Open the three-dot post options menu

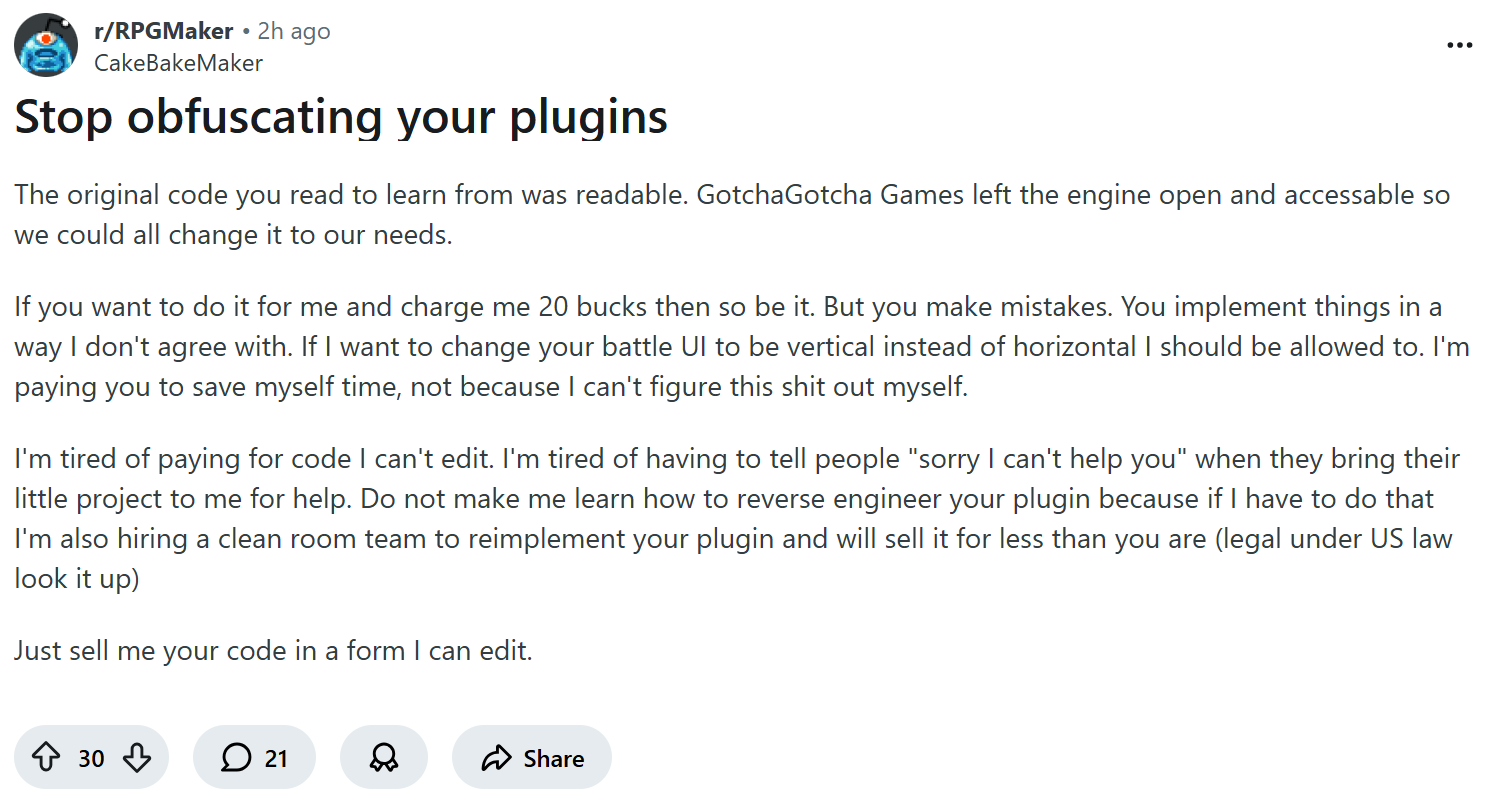1460,46
